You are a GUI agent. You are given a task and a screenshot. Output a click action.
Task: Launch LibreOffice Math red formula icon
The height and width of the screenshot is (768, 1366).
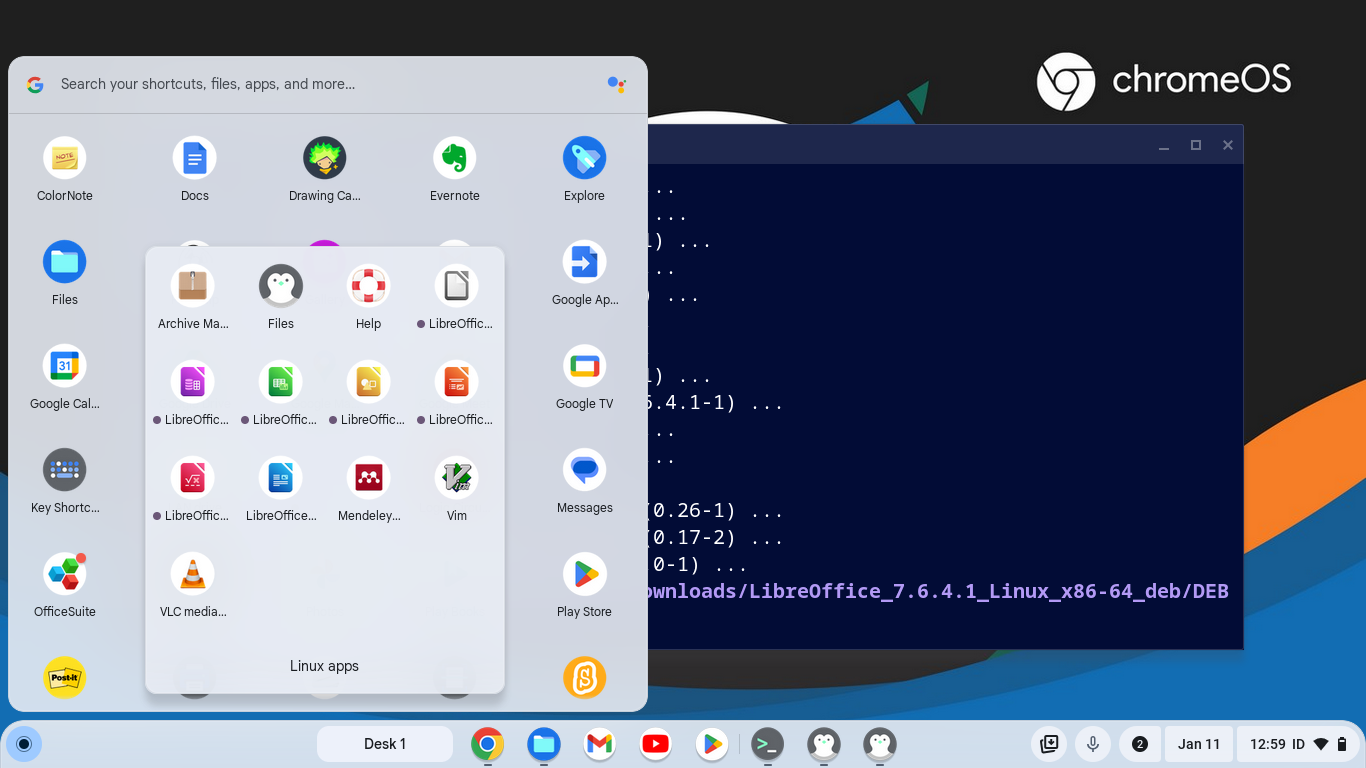(x=193, y=478)
